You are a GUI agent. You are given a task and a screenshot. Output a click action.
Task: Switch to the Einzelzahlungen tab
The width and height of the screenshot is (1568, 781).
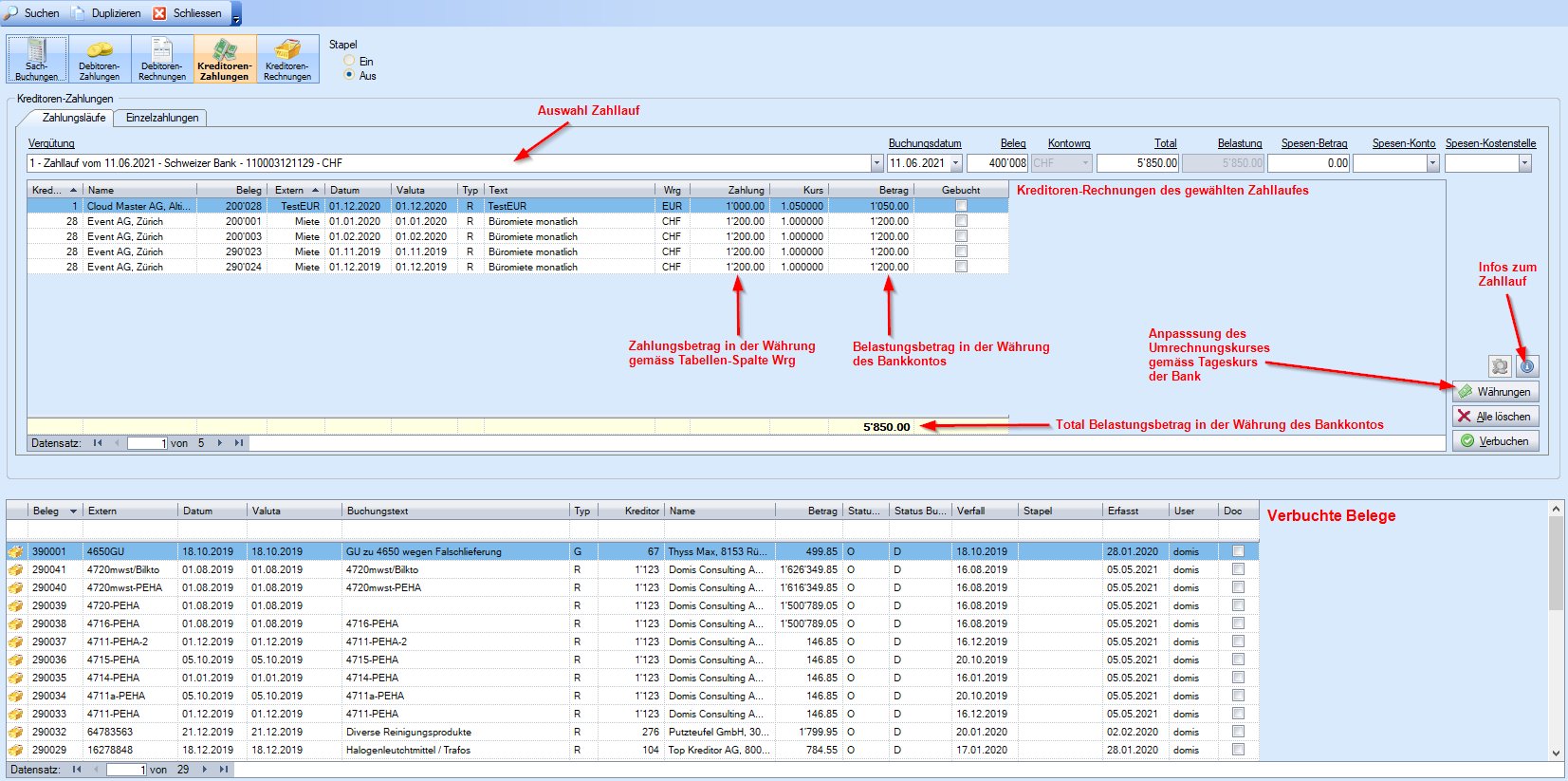pyautogui.click(x=162, y=118)
